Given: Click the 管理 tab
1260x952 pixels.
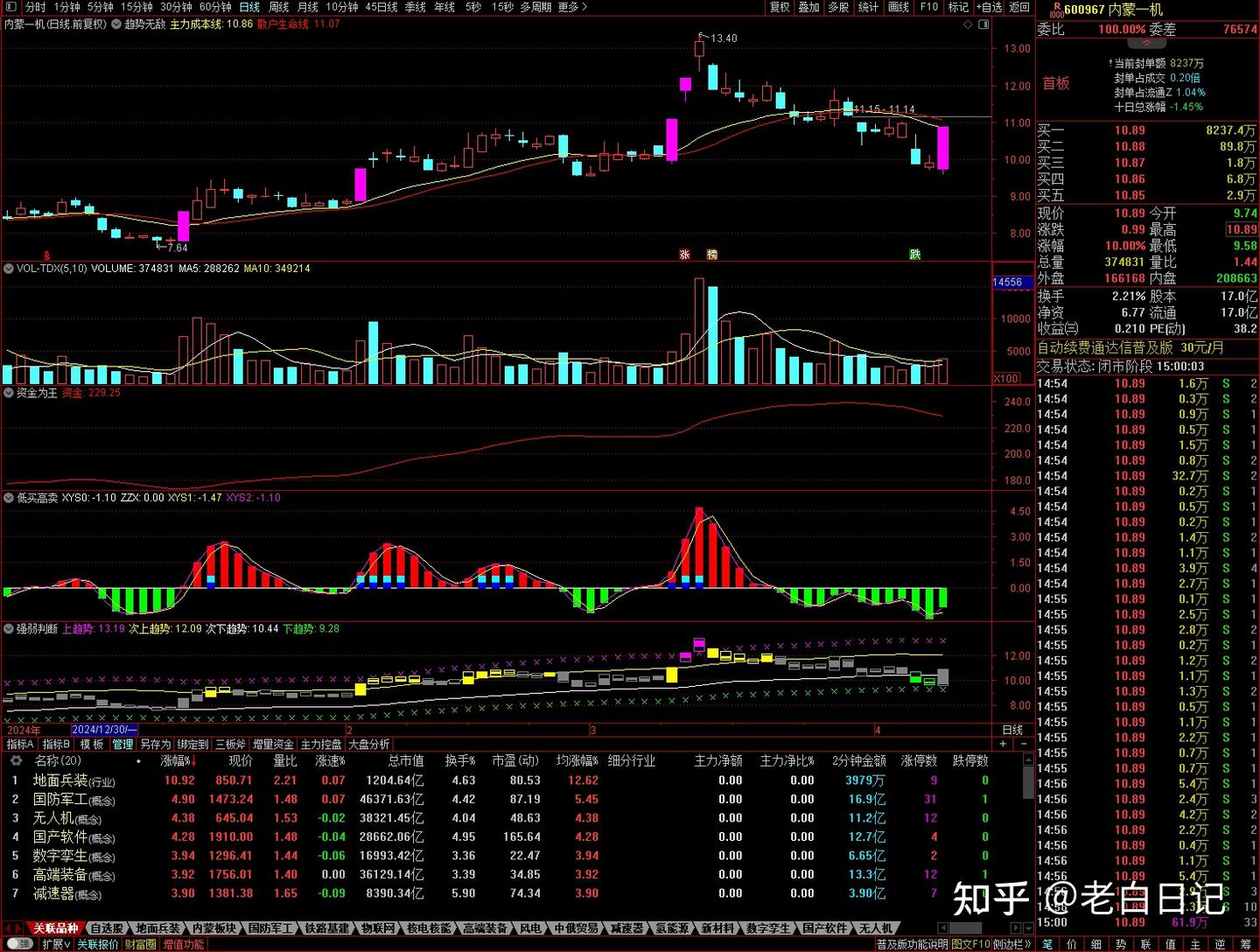Looking at the screenshot, I should (x=122, y=745).
